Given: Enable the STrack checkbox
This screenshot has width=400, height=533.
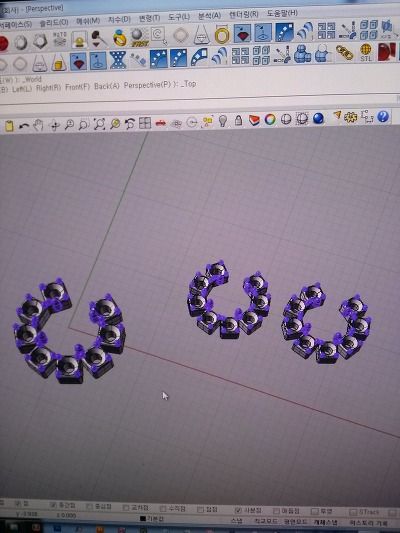Looking at the screenshot, I should (x=353, y=512).
